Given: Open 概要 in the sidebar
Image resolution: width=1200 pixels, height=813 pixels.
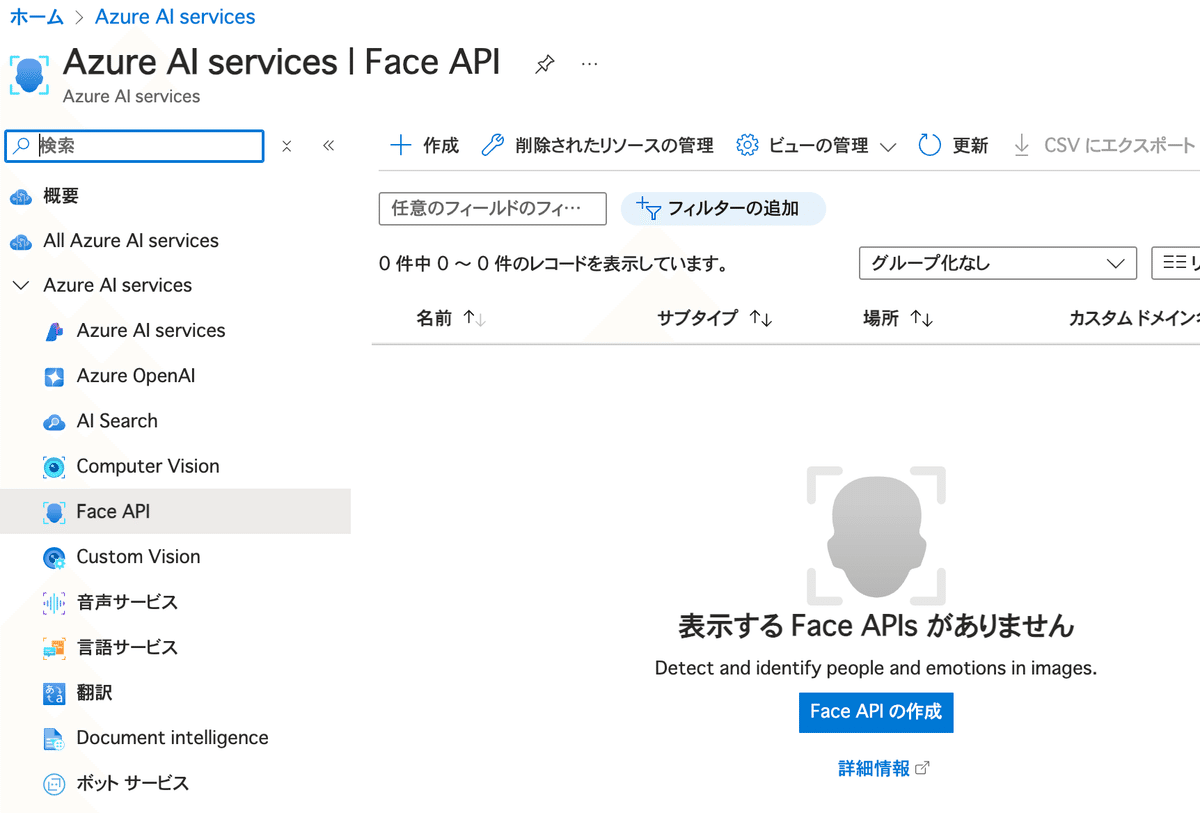Looking at the screenshot, I should [x=61, y=196].
